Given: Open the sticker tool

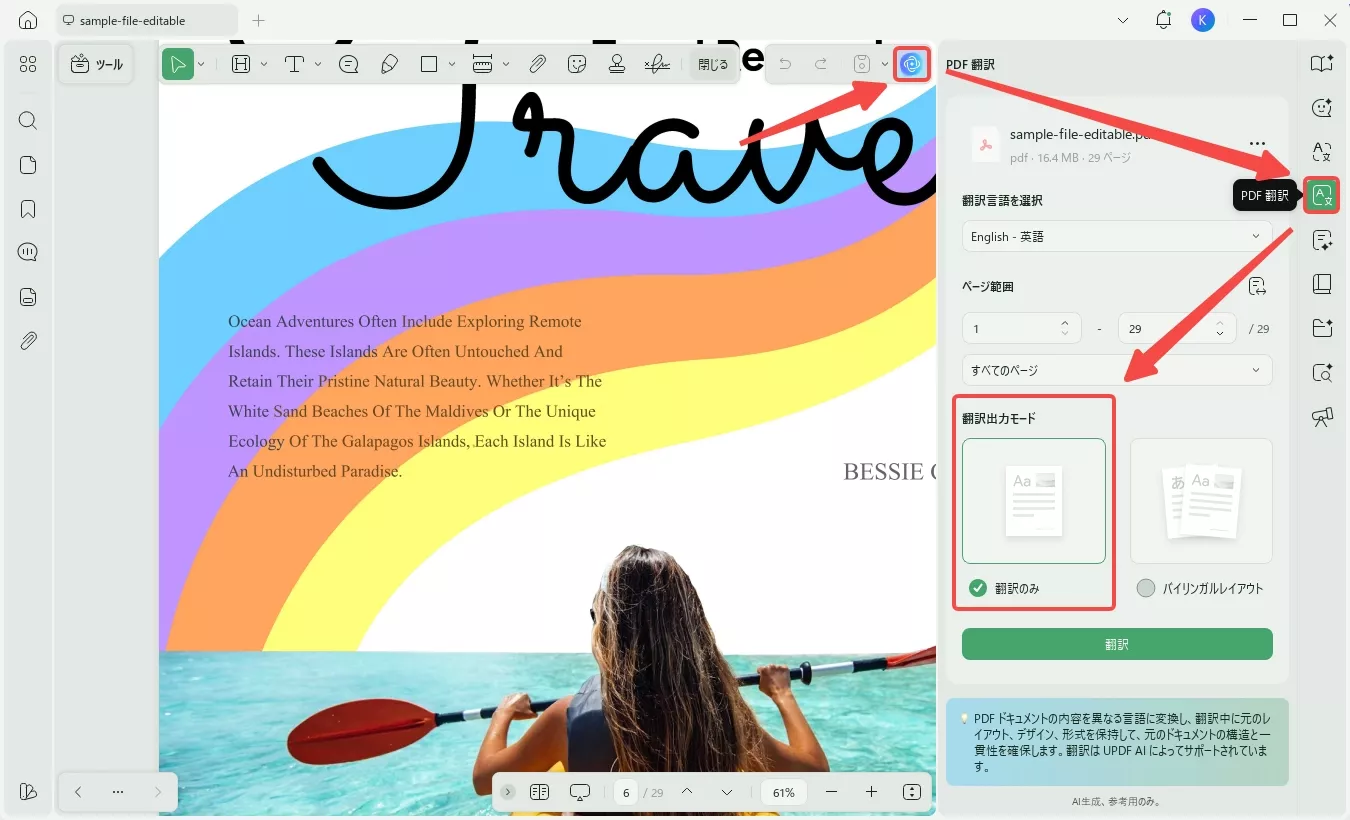Looking at the screenshot, I should 577,65.
